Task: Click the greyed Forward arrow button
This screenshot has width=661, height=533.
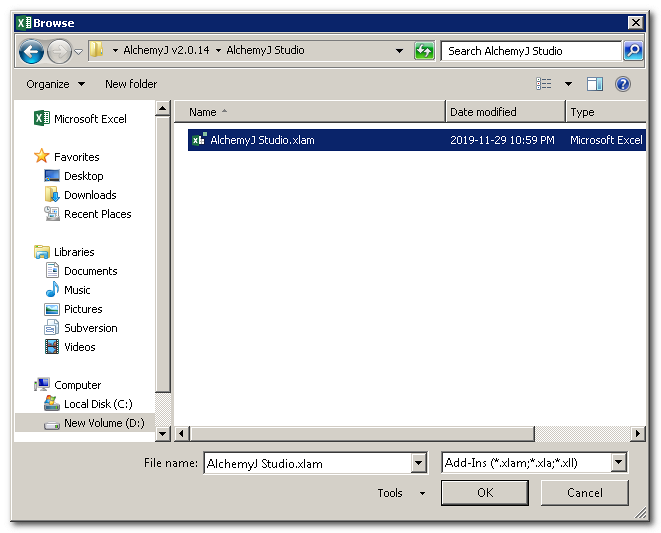Action: coord(59,51)
